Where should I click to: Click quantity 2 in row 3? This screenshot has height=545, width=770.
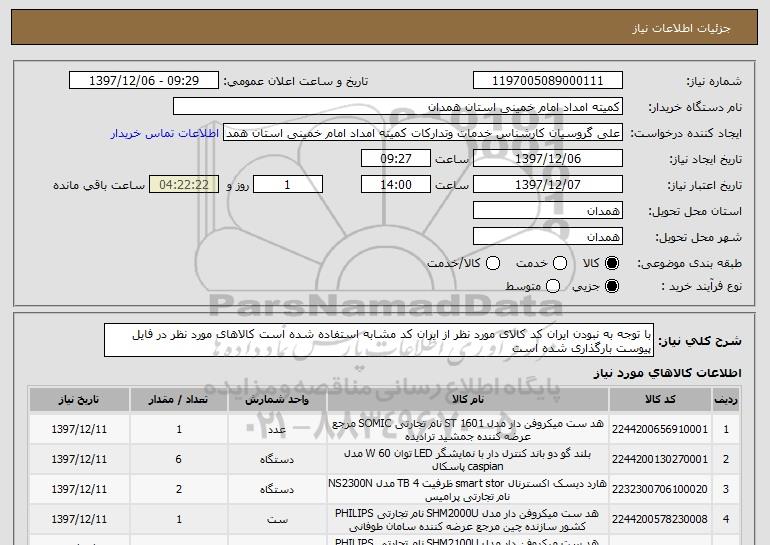click(x=178, y=489)
